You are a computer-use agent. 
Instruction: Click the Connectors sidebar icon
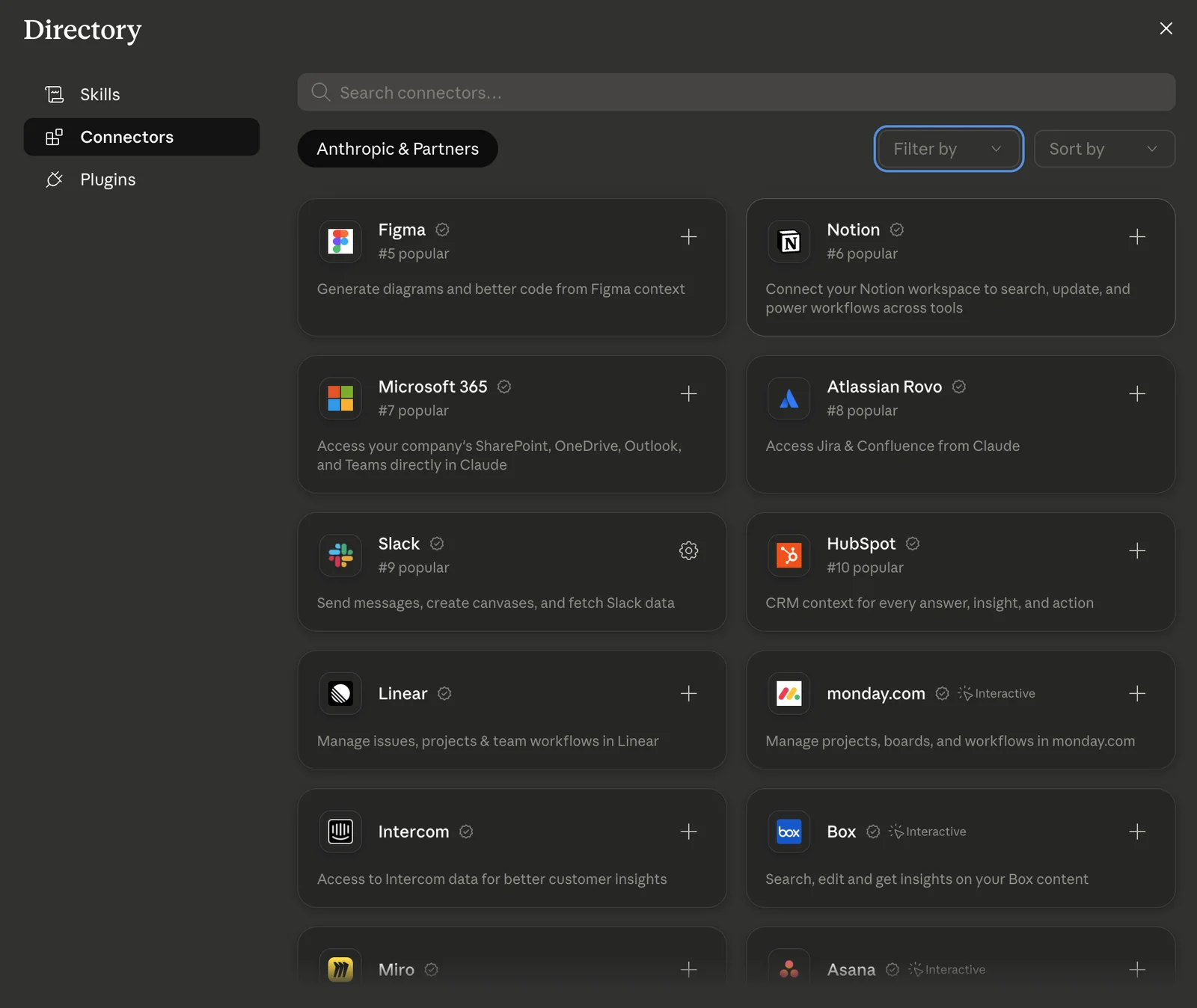pyautogui.click(x=54, y=137)
